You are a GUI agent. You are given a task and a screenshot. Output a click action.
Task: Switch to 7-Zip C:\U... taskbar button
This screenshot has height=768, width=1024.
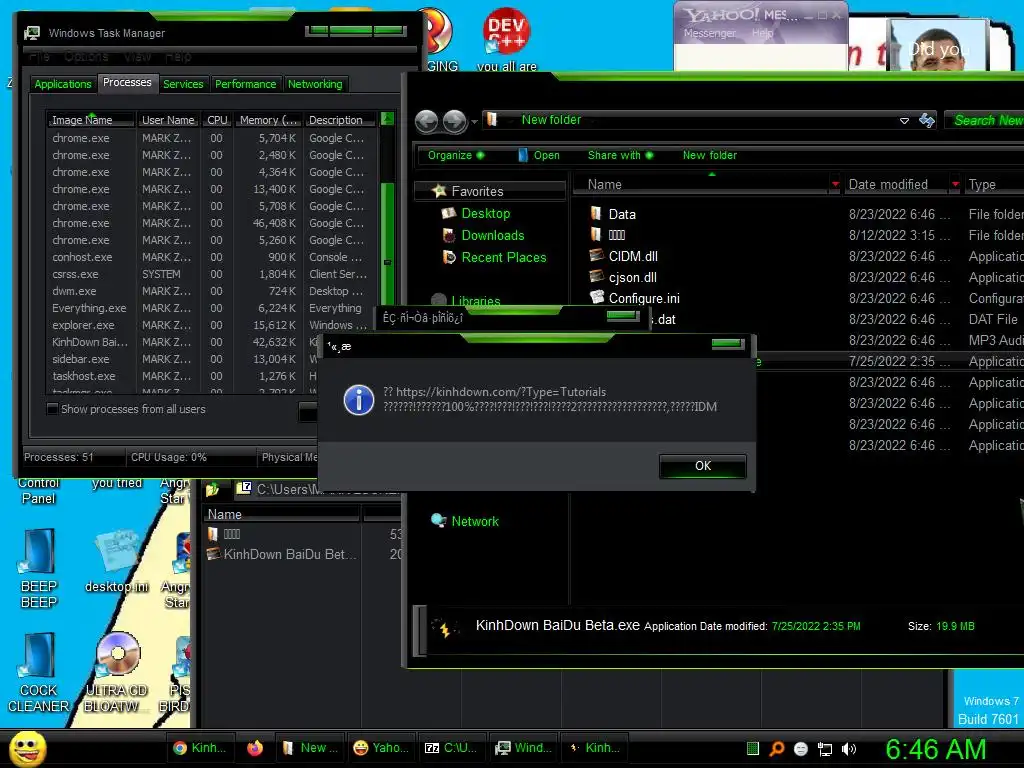452,748
